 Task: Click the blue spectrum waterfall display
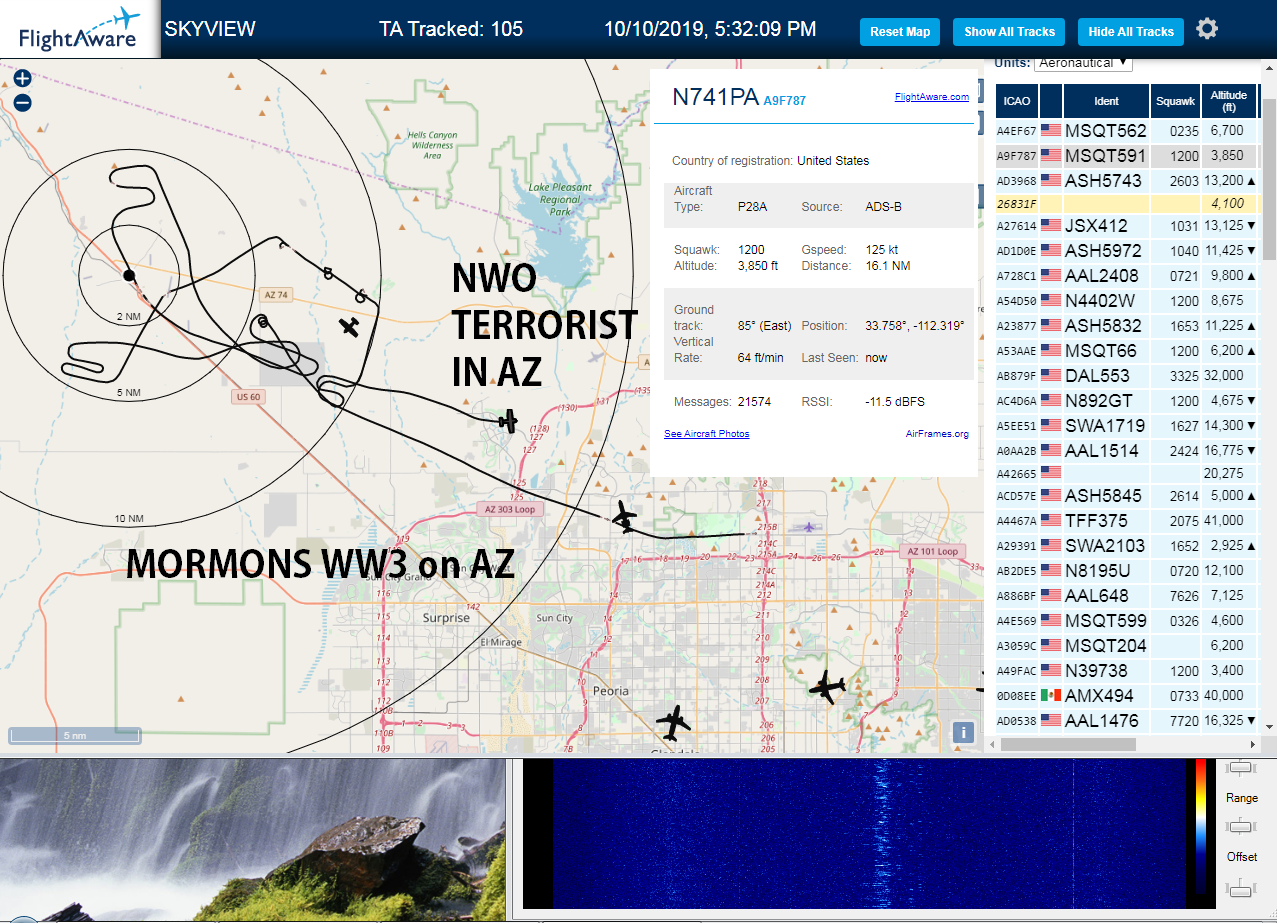coord(869,834)
